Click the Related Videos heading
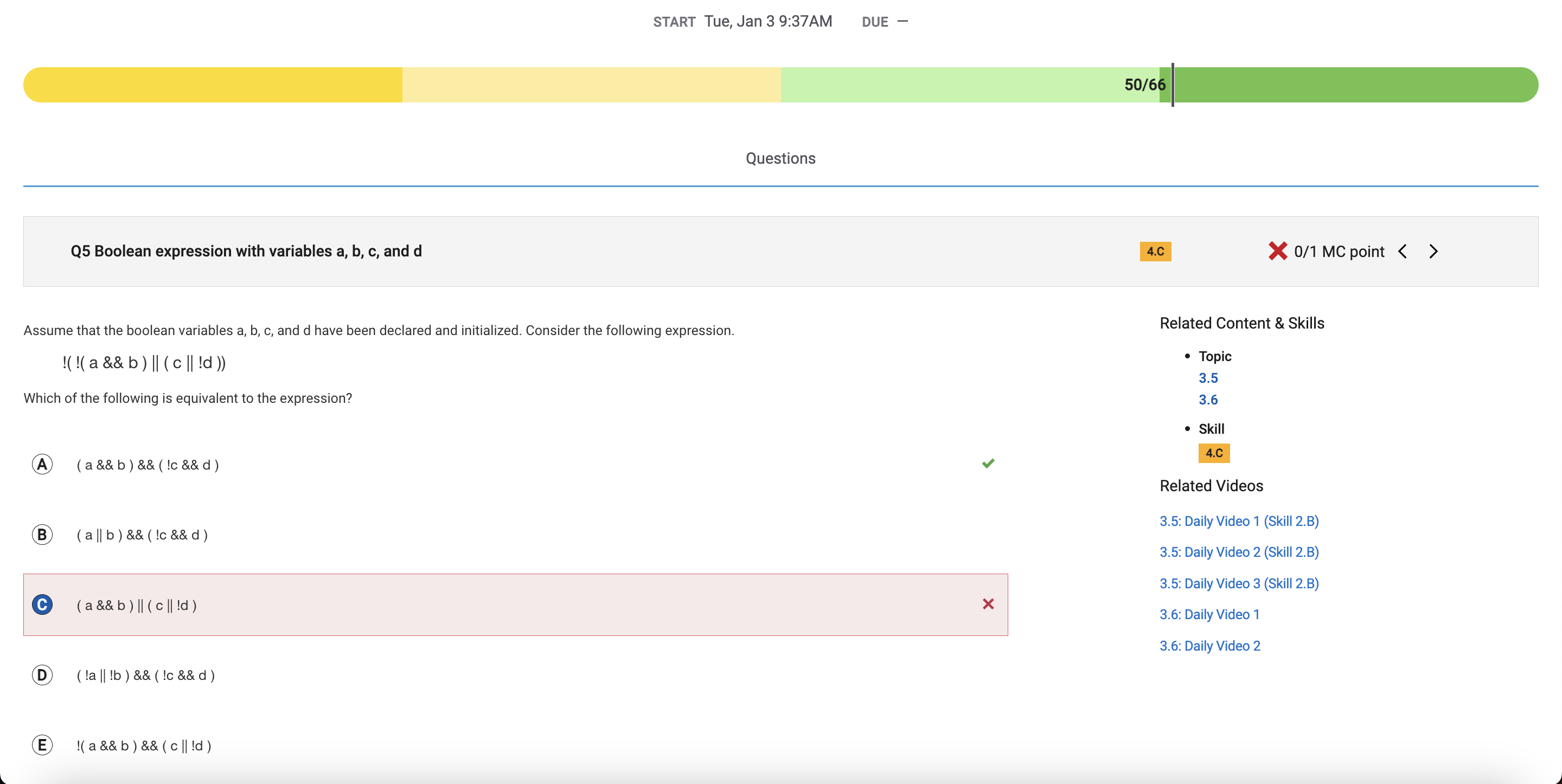Viewport: 1562px width, 784px height. 1211,486
